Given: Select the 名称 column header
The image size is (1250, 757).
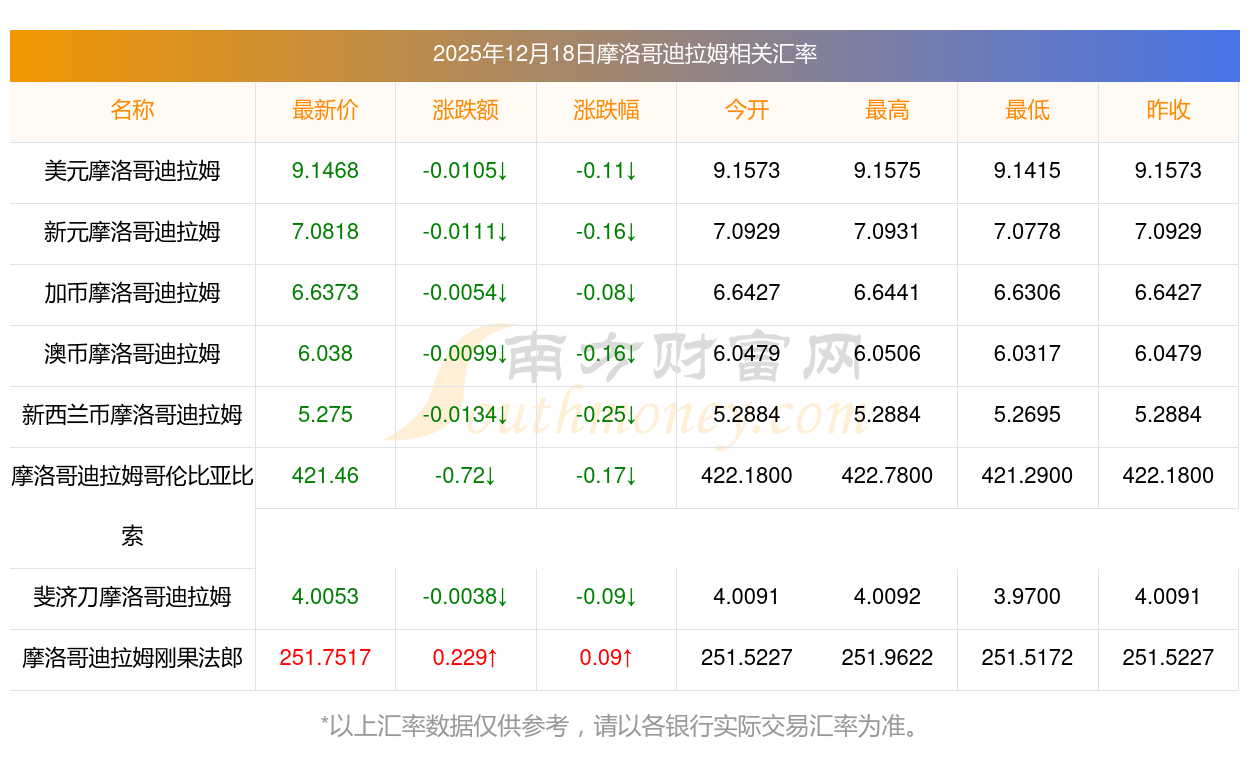Looking at the screenshot, I should 132,110.
